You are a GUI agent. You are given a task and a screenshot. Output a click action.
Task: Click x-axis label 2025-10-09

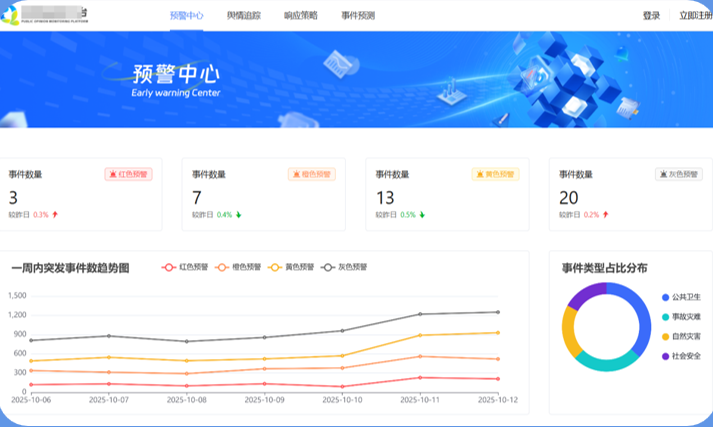[264, 400]
